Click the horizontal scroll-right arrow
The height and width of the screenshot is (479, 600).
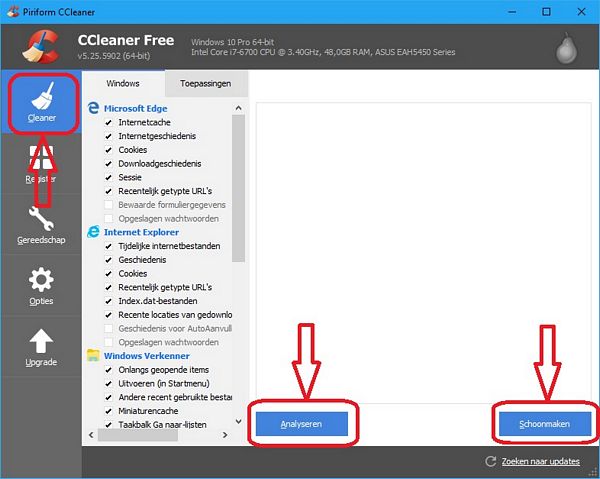coord(225,435)
